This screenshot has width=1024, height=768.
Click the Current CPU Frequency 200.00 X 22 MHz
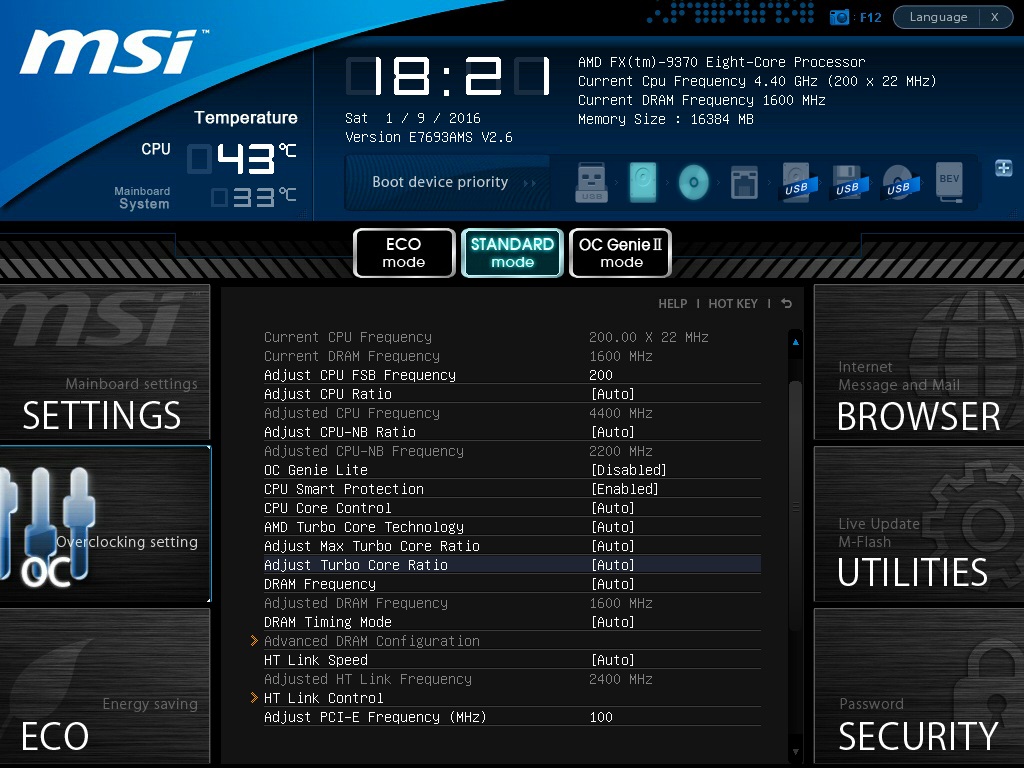pyautogui.click(x=648, y=337)
